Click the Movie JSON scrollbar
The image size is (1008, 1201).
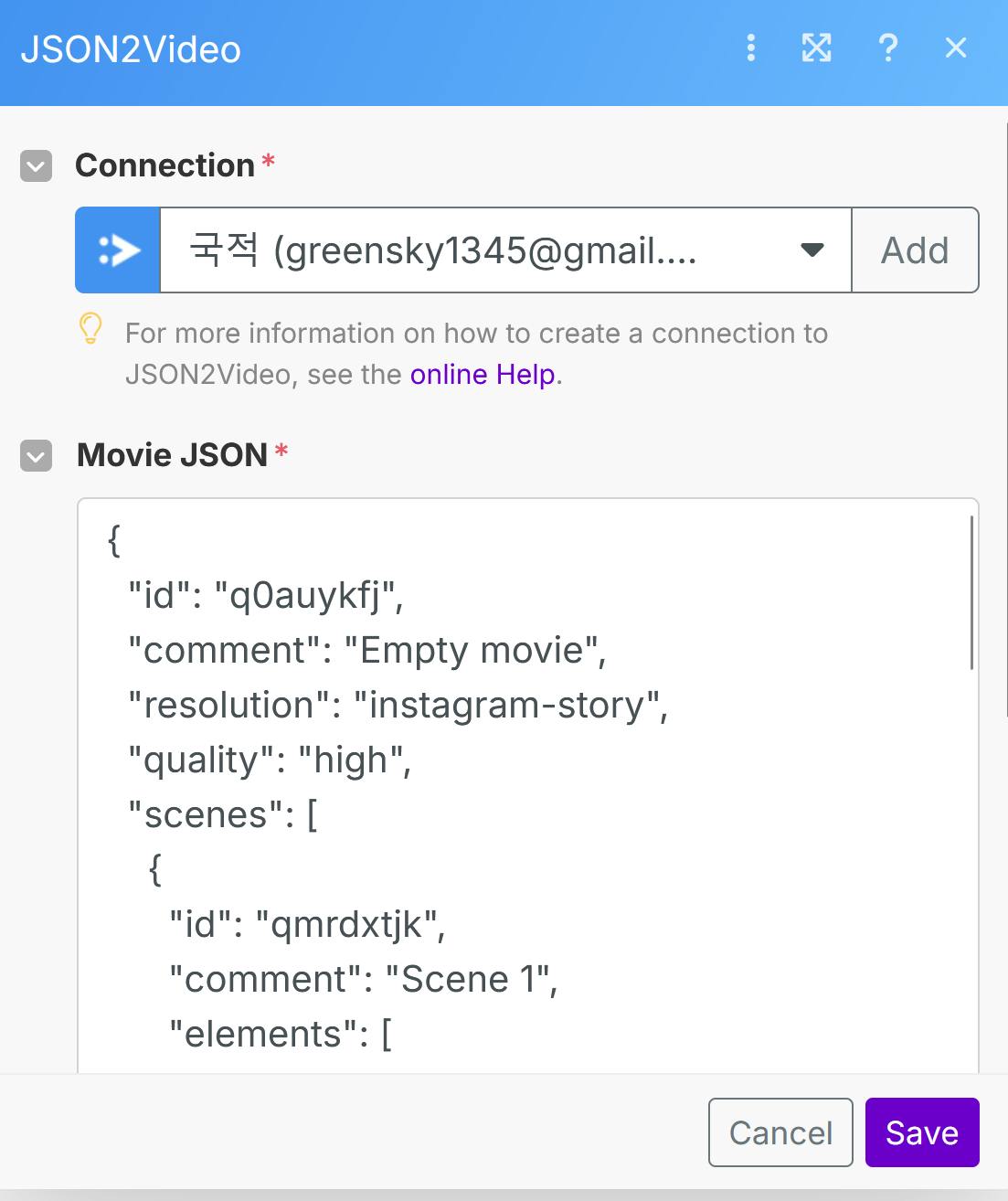pos(971,594)
